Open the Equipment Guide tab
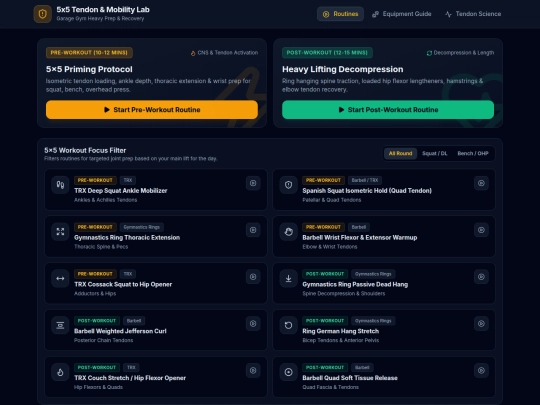The width and height of the screenshot is (540, 405). coord(402,14)
